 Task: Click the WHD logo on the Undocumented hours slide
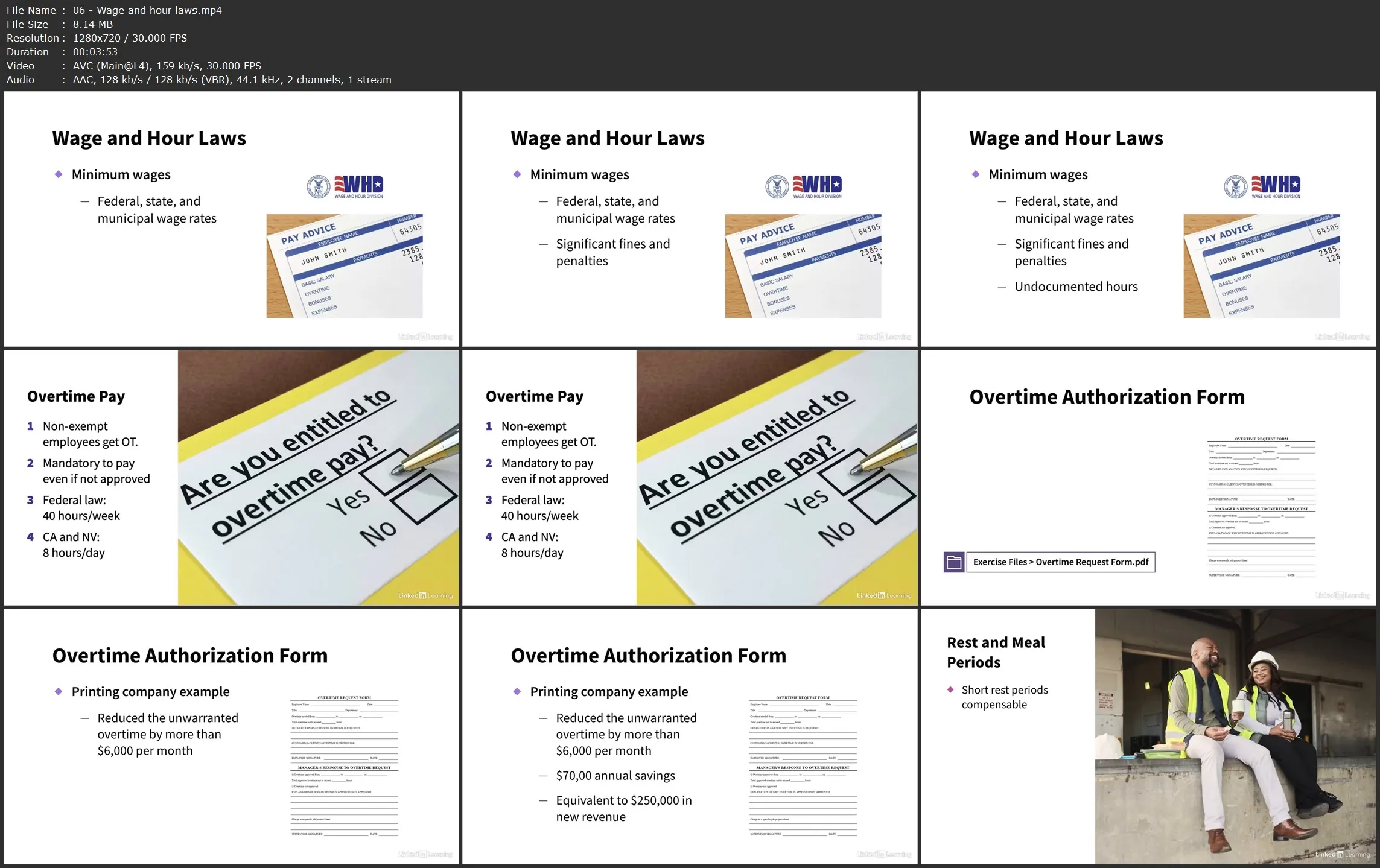coord(1262,186)
